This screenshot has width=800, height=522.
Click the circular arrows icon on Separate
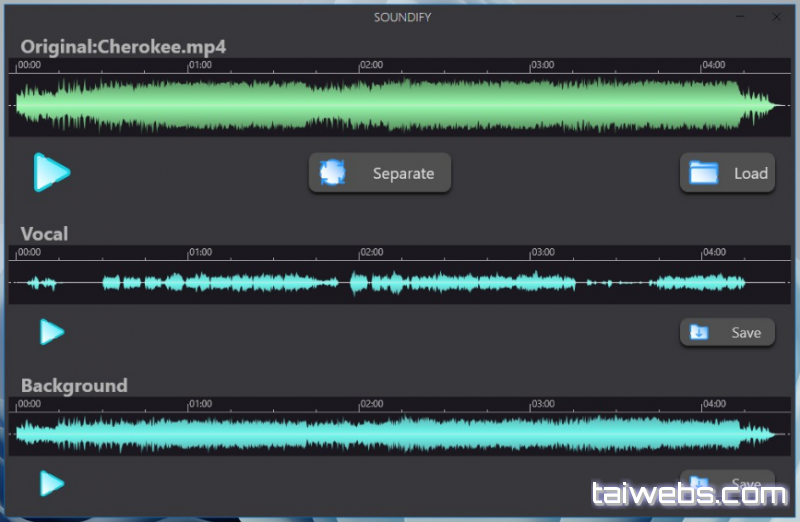click(333, 172)
